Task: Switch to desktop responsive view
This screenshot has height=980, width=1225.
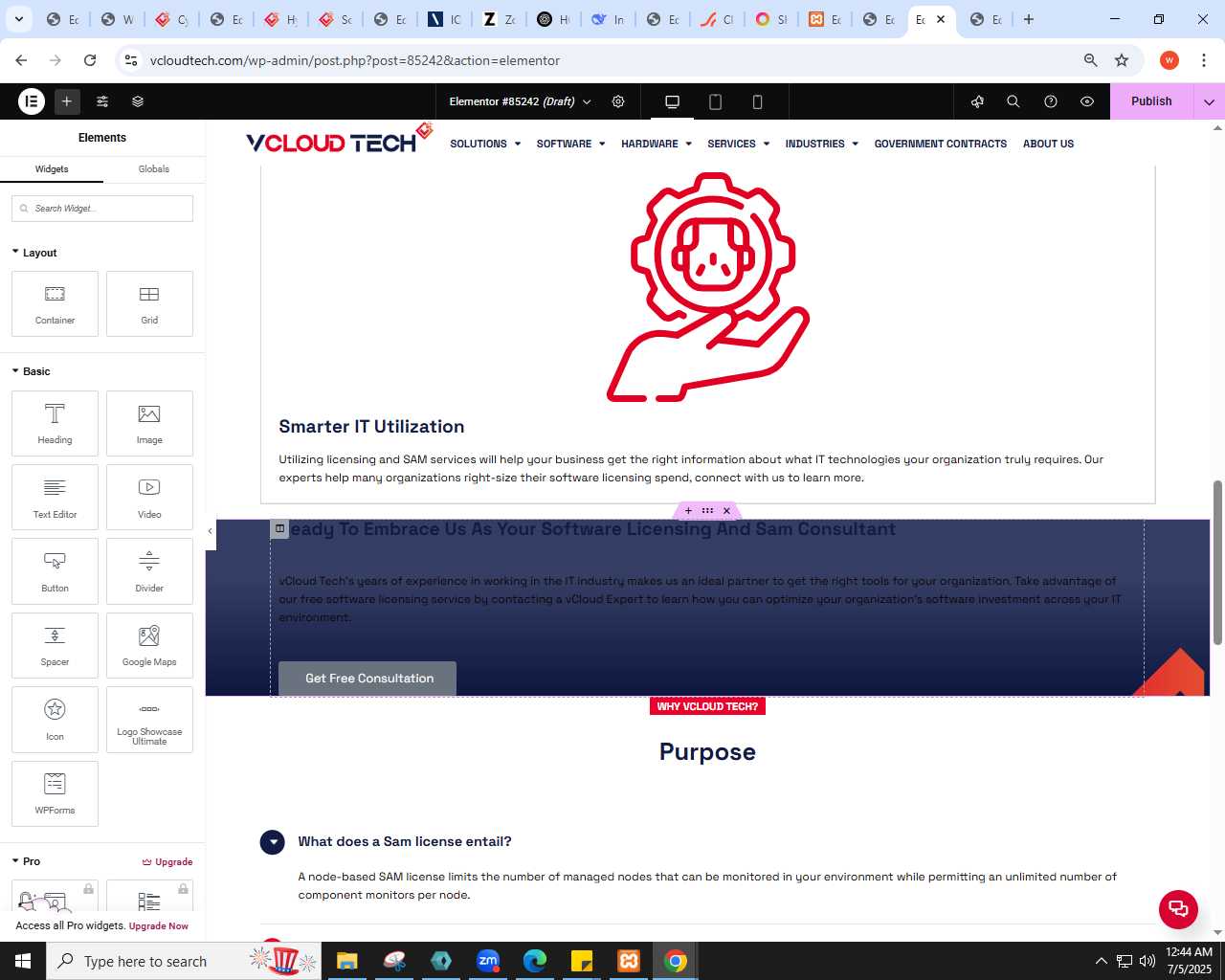Action: [672, 101]
